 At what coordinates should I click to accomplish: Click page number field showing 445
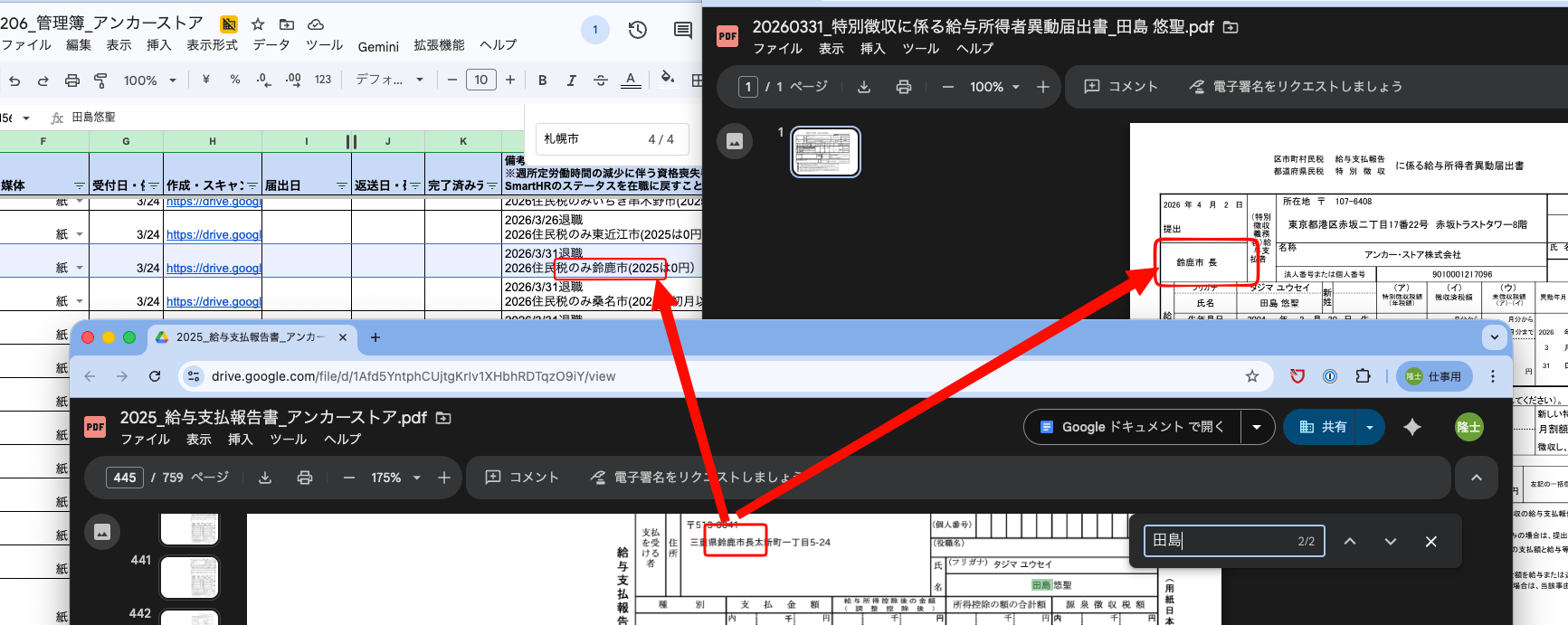coord(125,478)
